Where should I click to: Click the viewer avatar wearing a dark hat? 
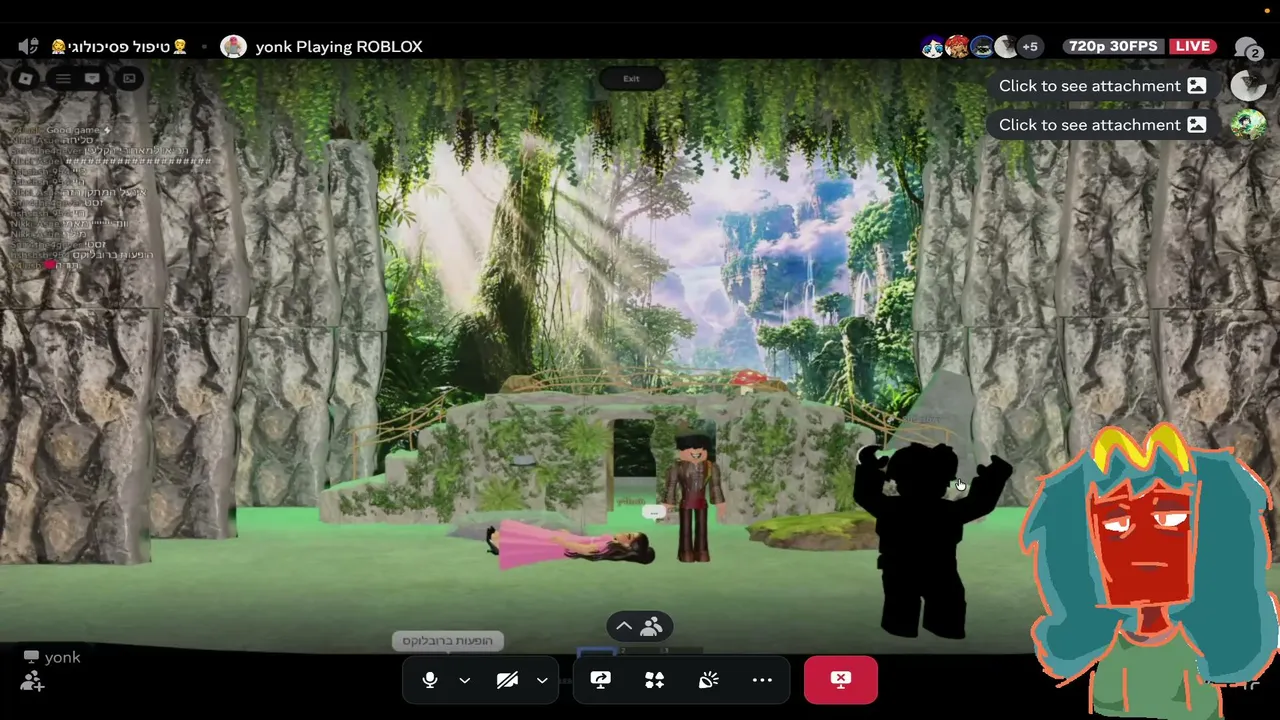[x=982, y=46]
